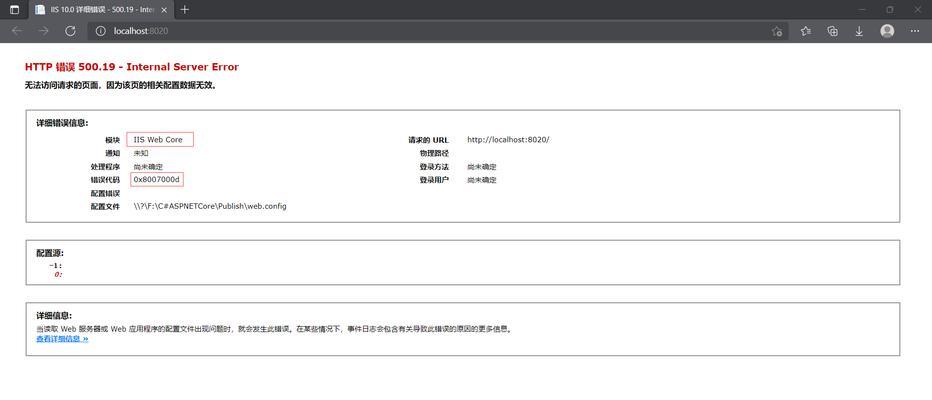The image size is (932, 400).
Task: Add this page to favorites
Action: point(776,31)
